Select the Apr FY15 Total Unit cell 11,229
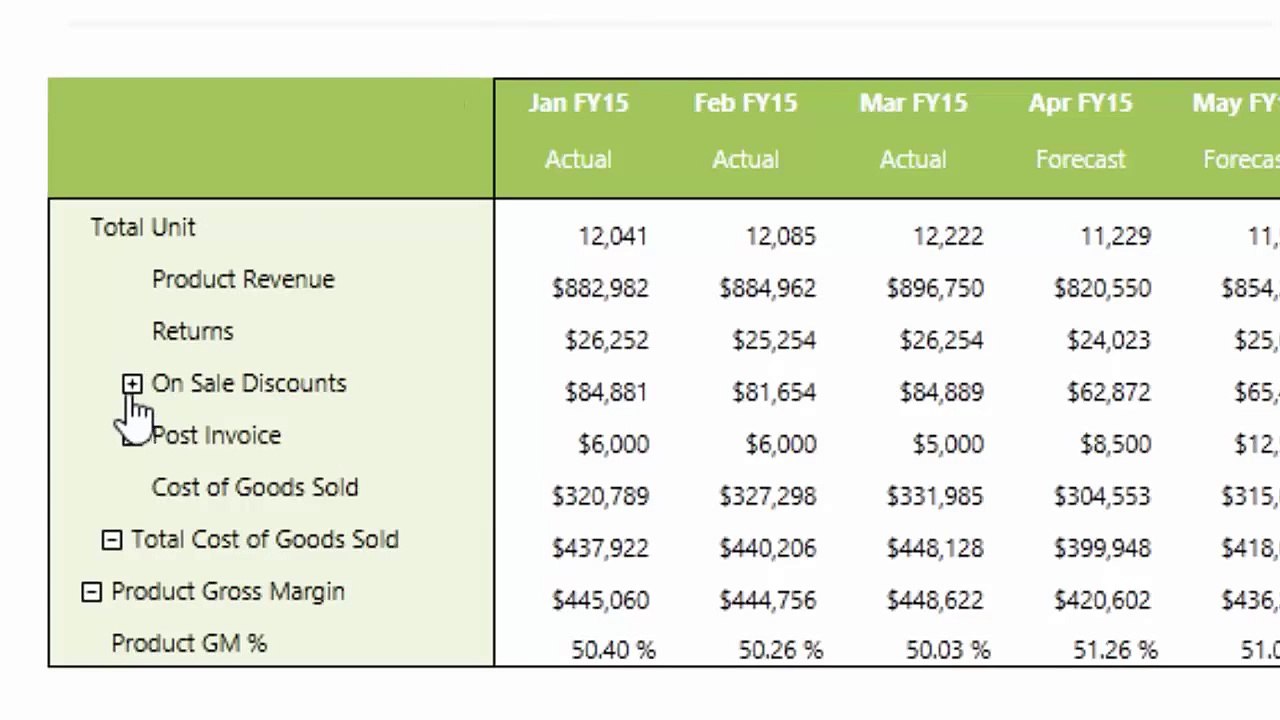Screen dimensions: 1280x720 coord(1115,237)
